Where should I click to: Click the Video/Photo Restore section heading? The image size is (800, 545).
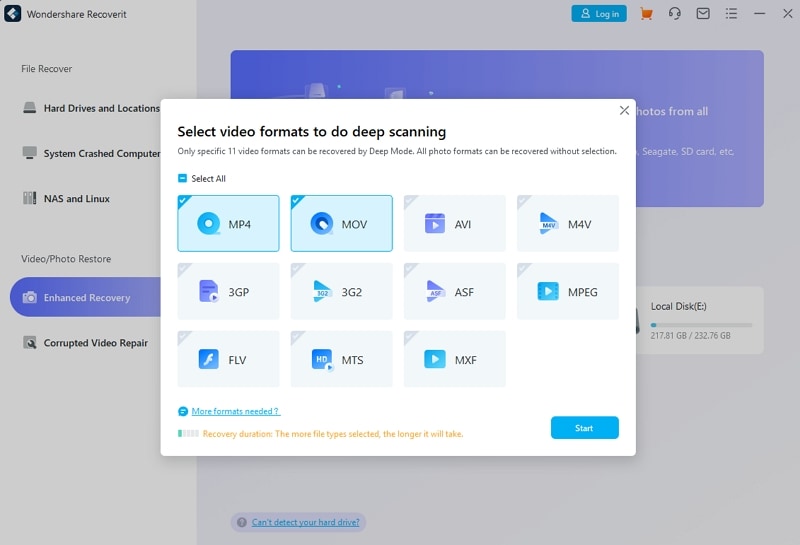[x=66, y=259]
